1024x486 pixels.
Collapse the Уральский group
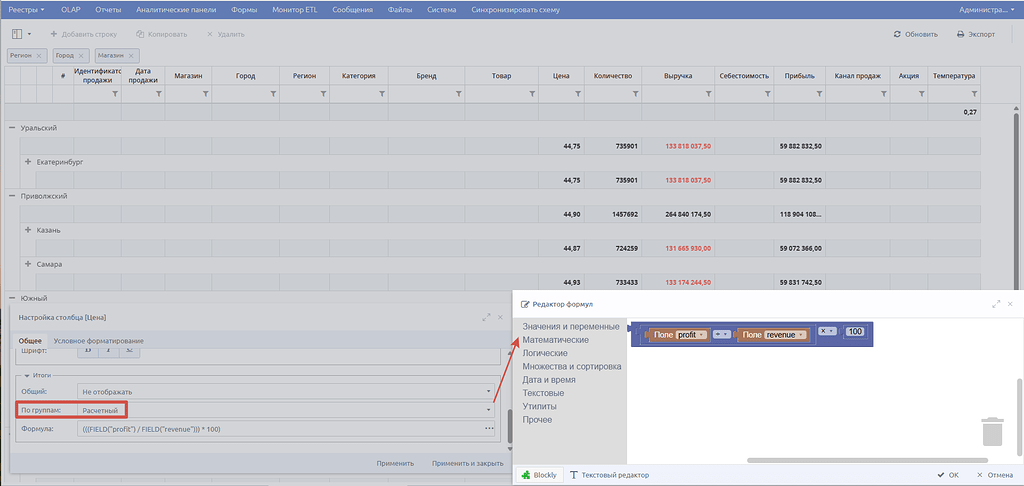[11, 128]
